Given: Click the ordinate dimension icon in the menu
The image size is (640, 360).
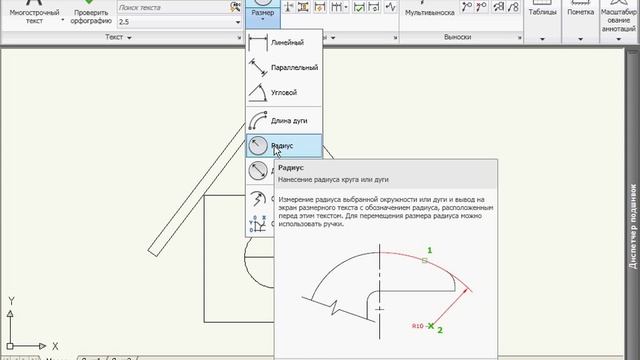Looking at the screenshot, I should [258, 224].
